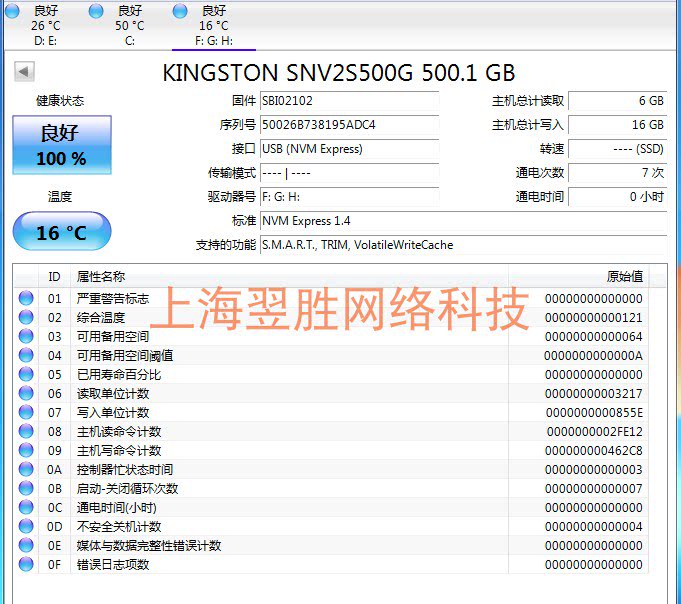681x604 pixels.
Task: Select row 严重警告标志
Action: click(331, 298)
